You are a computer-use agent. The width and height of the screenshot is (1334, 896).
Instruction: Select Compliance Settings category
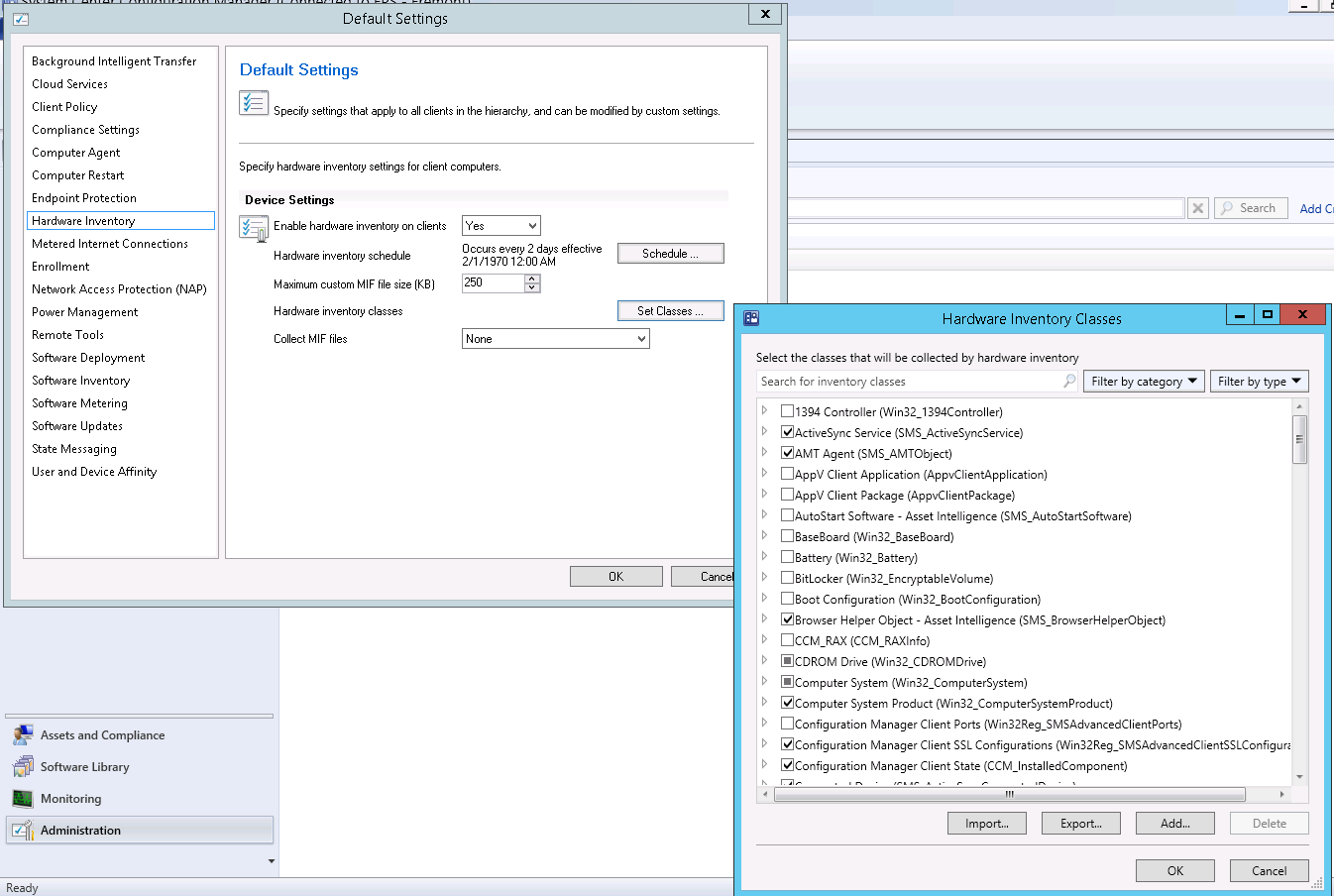(85, 130)
